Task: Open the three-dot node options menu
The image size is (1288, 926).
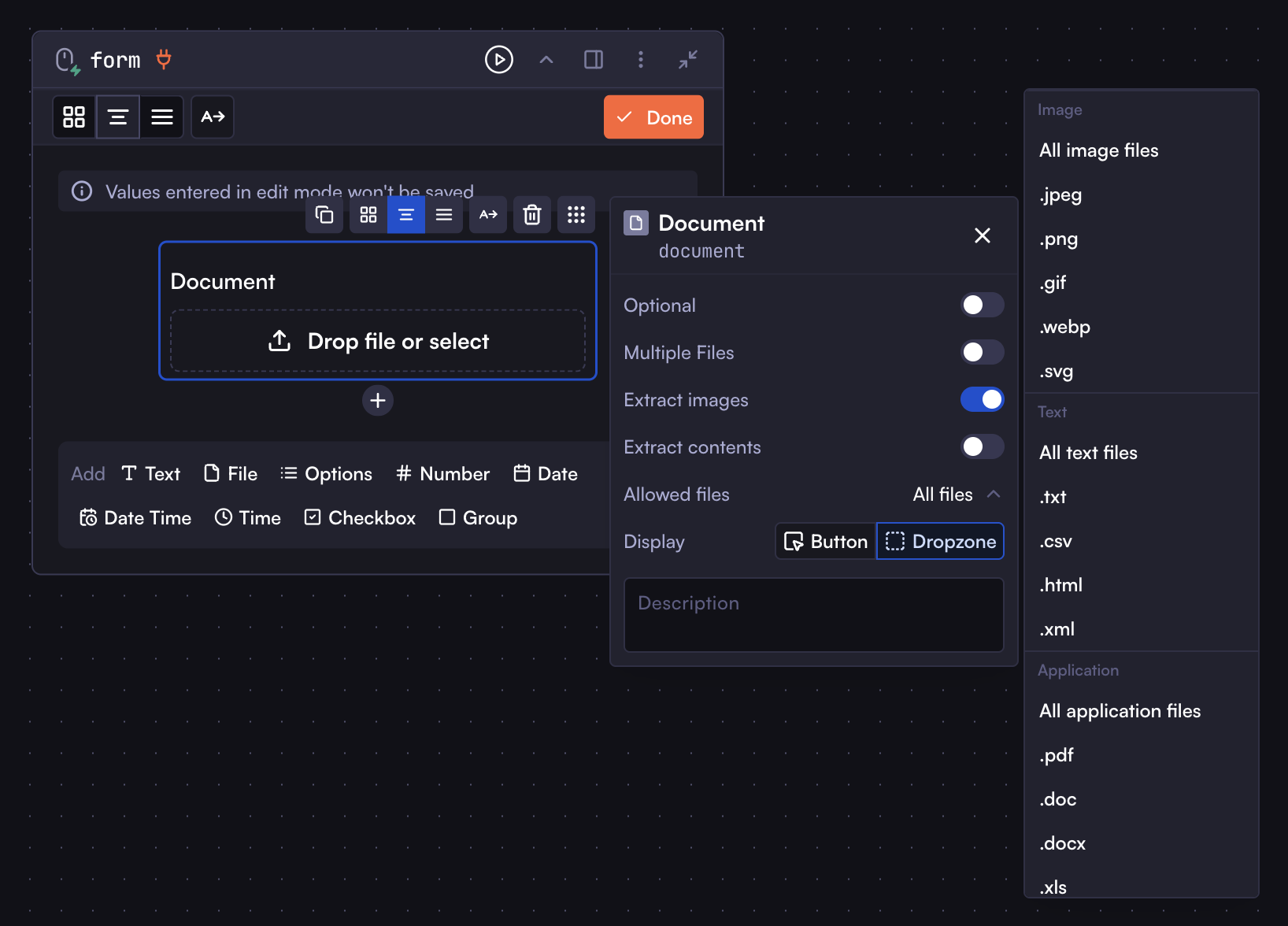Action: pos(641,59)
